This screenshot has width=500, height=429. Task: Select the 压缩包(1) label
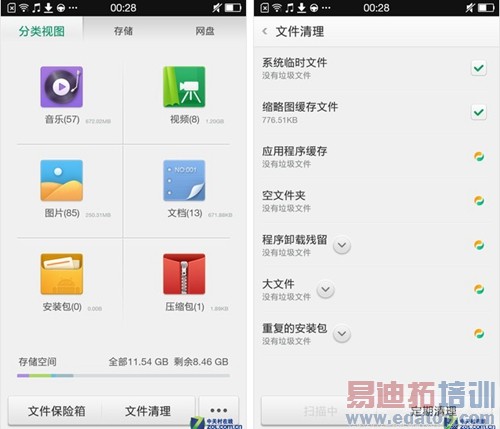[185, 307]
